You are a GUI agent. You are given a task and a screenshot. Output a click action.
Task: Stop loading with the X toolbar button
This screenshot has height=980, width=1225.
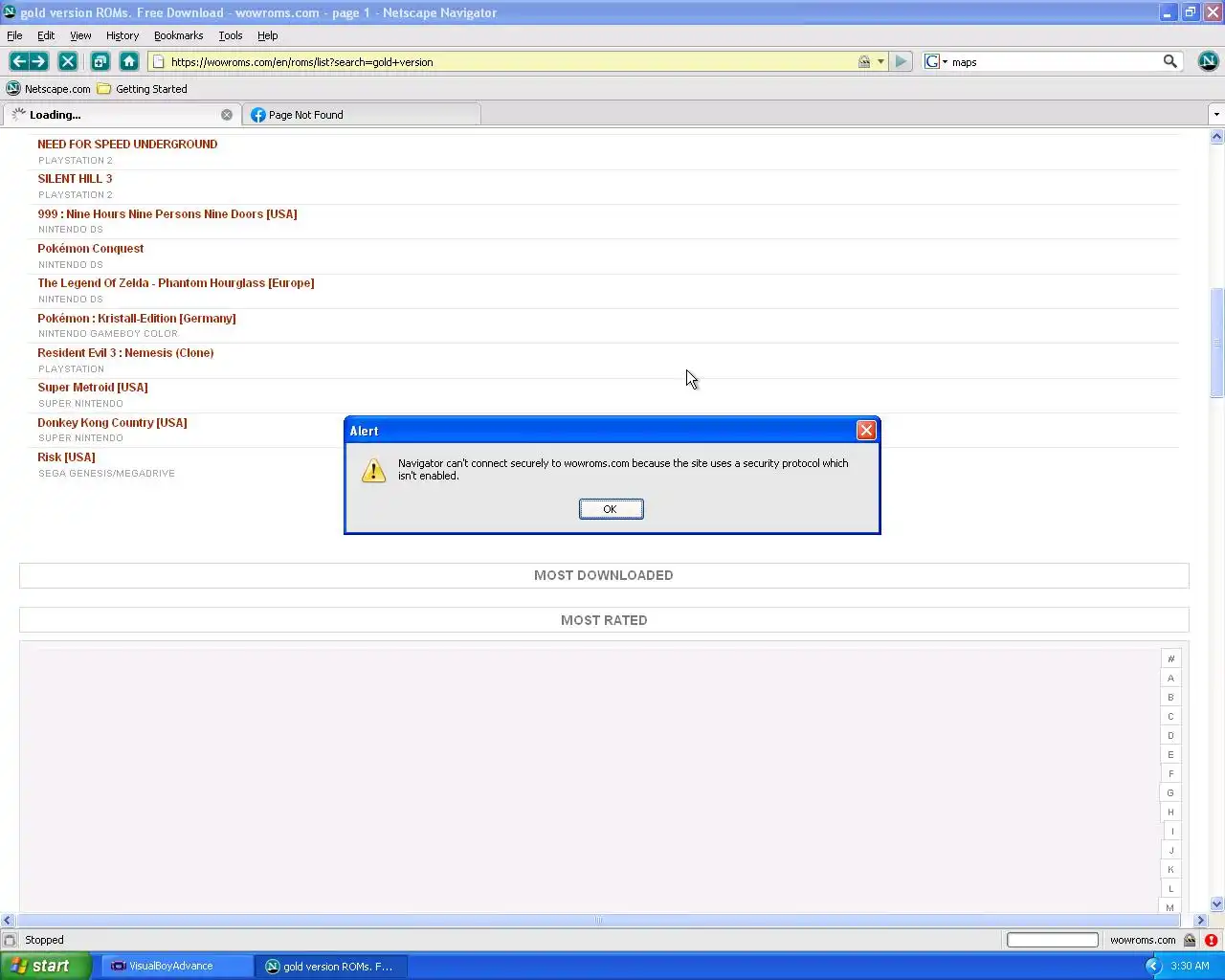[68, 61]
